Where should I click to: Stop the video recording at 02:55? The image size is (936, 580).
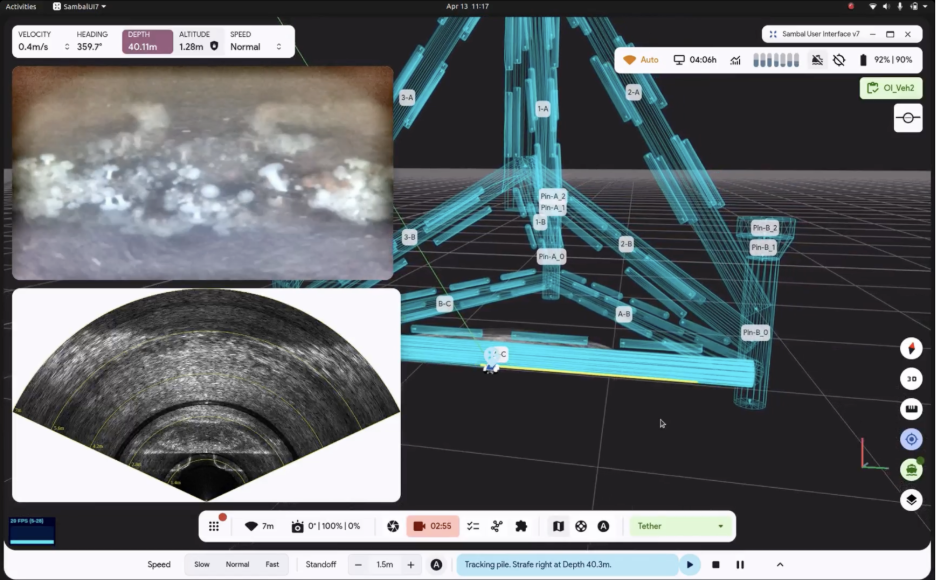click(x=433, y=526)
